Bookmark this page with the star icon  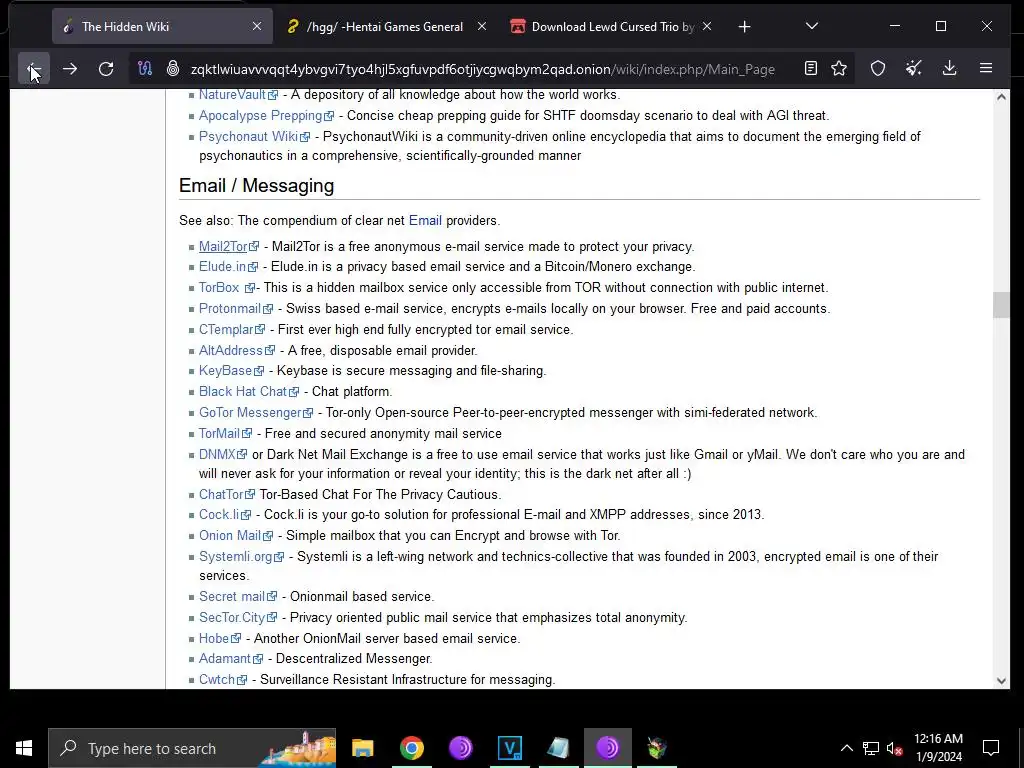(839, 69)
